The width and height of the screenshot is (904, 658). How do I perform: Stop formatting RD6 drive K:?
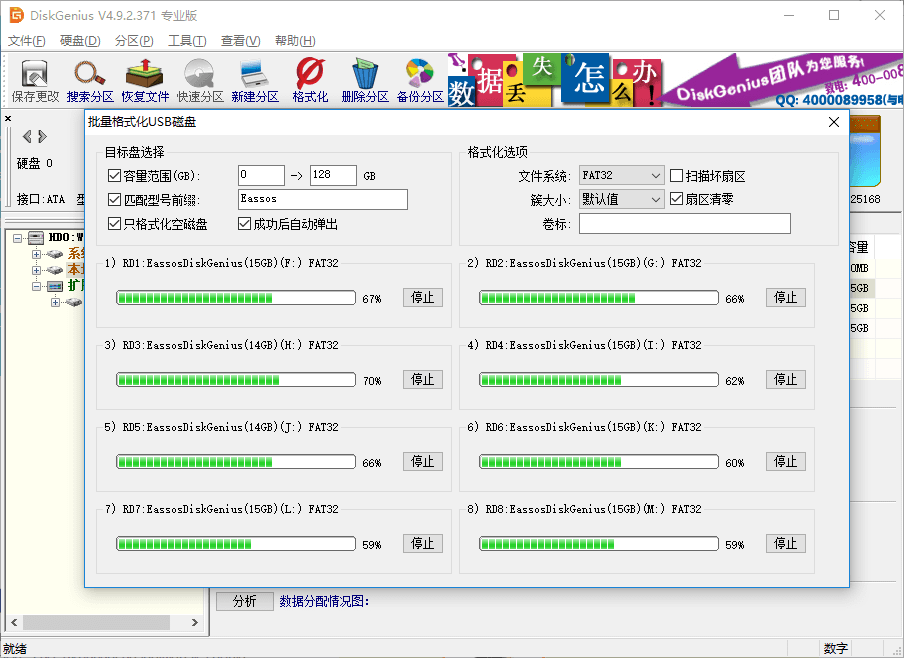[x=786, y=461]
